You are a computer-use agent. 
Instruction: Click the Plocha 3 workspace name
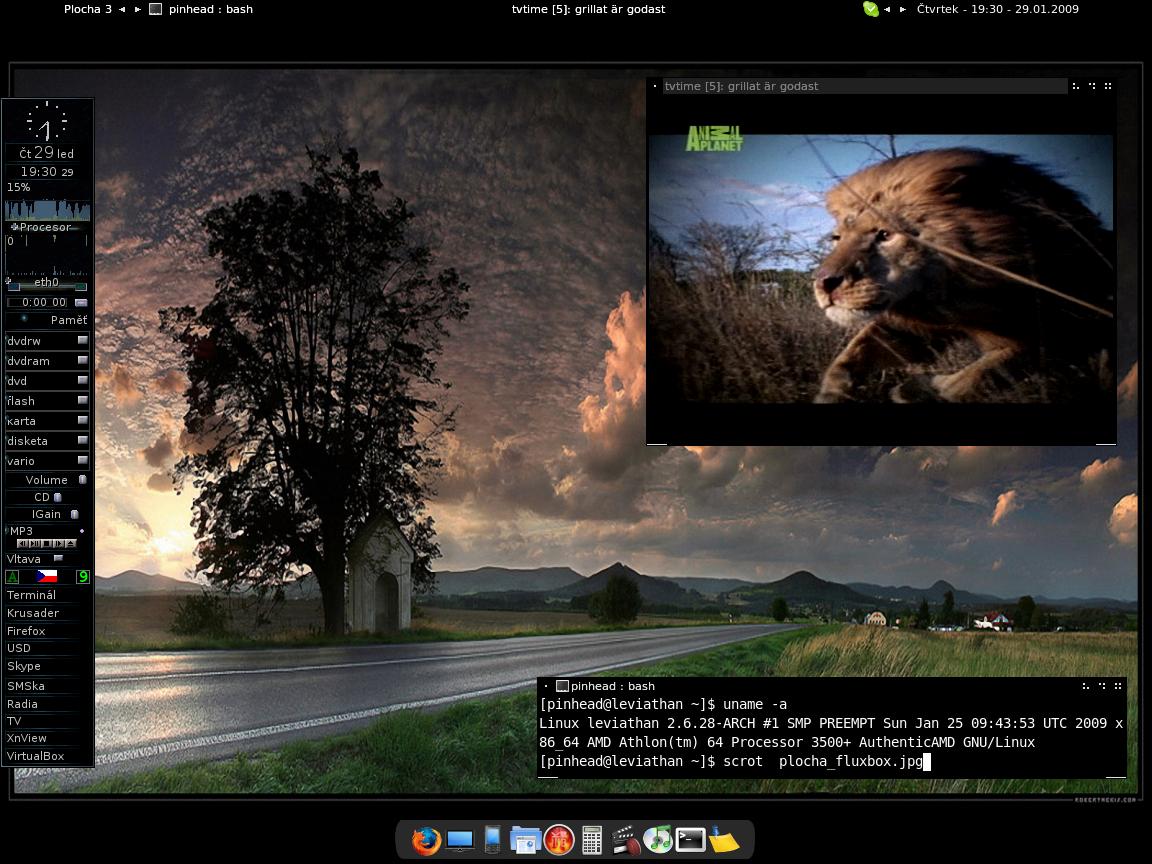(87, 10)
